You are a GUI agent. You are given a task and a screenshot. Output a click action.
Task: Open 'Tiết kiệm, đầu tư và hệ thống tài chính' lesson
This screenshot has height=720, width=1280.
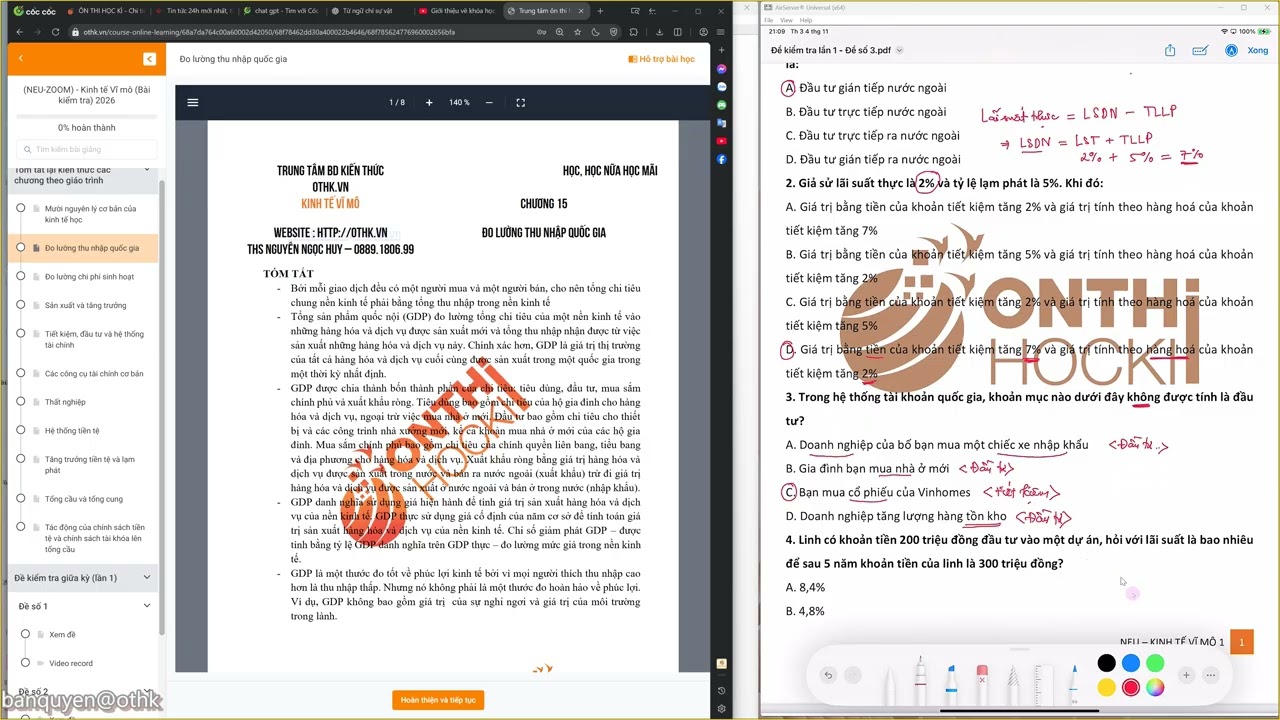pyautogui.click(x=95, y=339)
